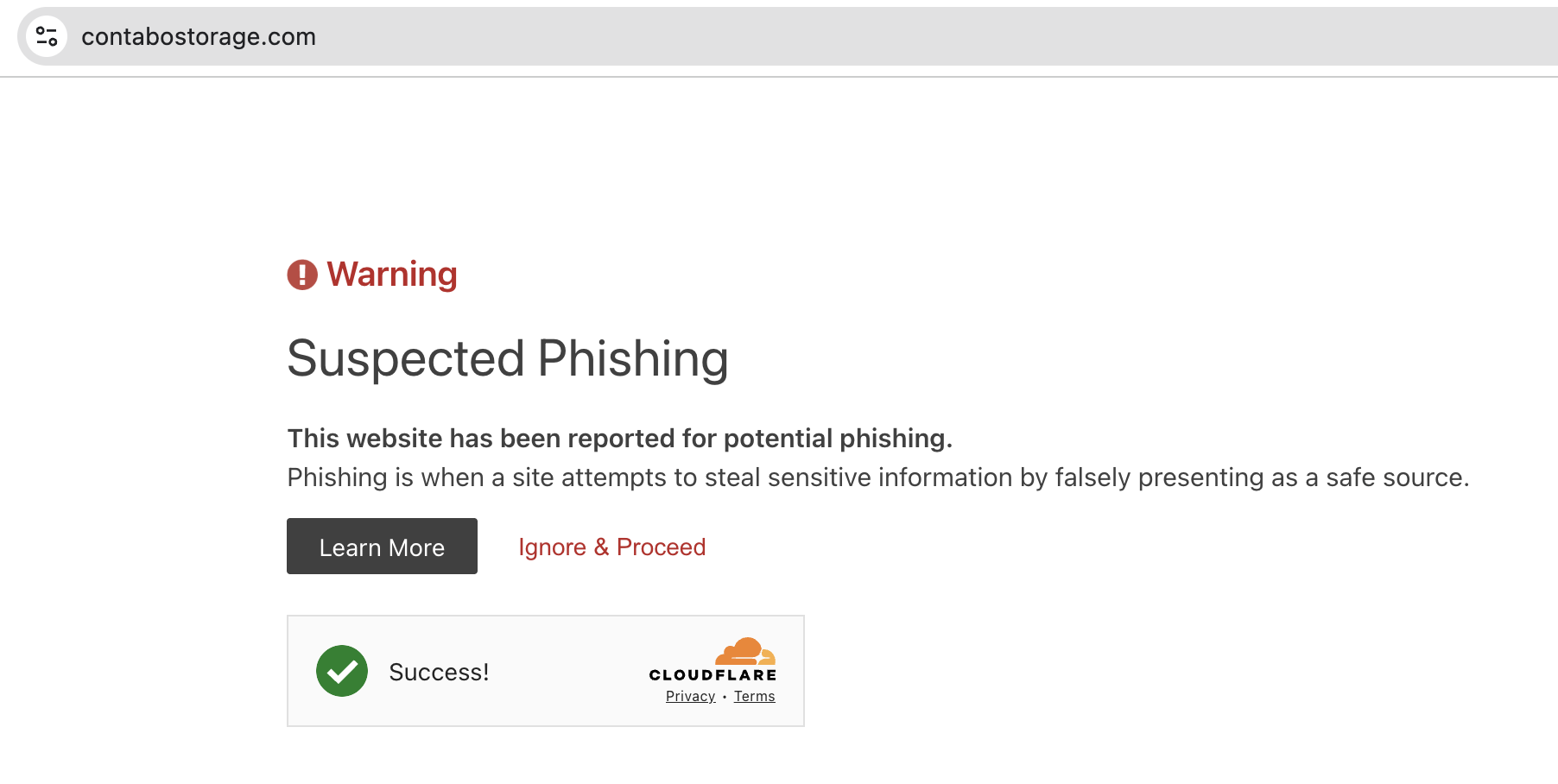Follow the Ignore & Proceed link
Screen dimensions: 1558x784
tap(611, 547)
